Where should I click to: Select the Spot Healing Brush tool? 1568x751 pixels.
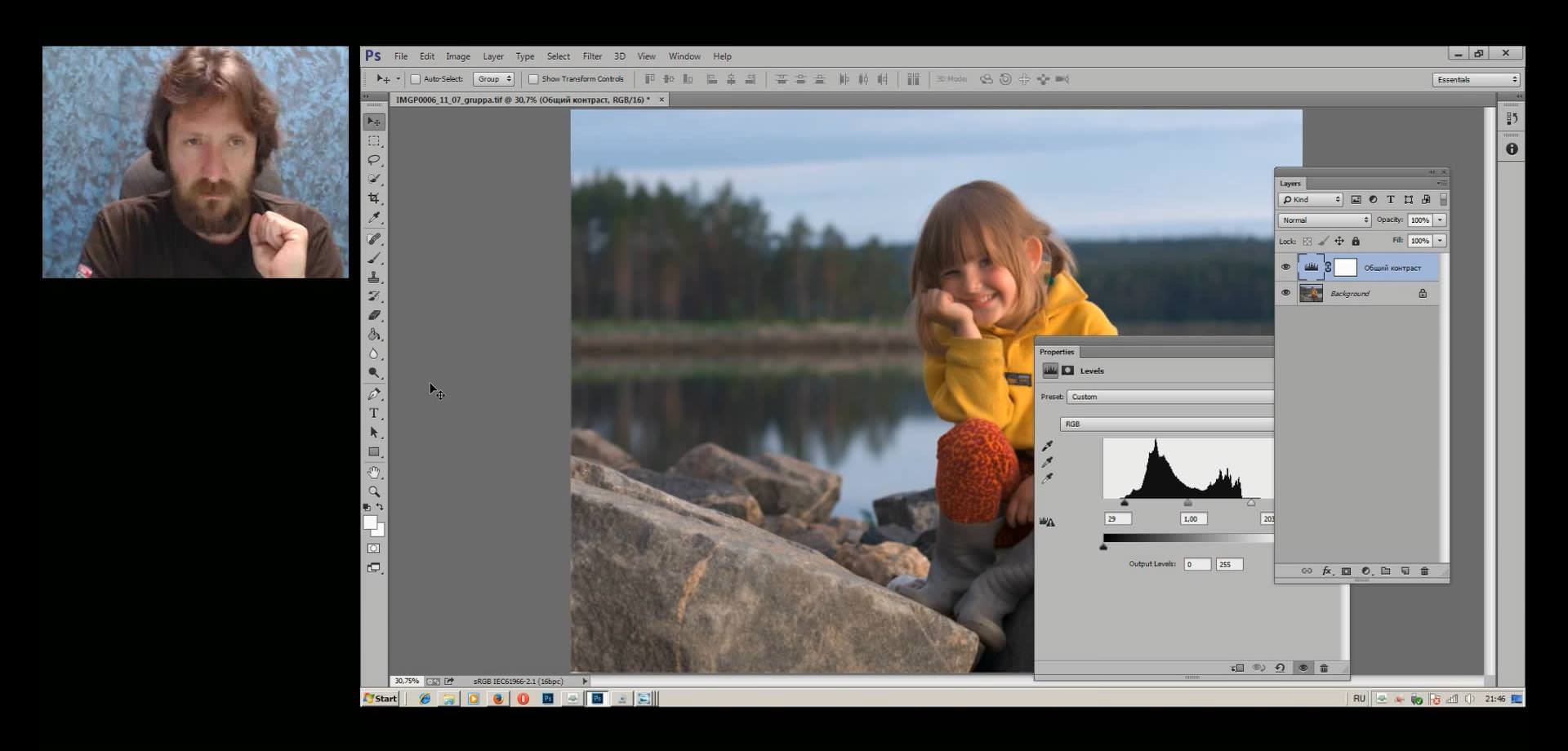pyautogui.click(x=374, y=239)
